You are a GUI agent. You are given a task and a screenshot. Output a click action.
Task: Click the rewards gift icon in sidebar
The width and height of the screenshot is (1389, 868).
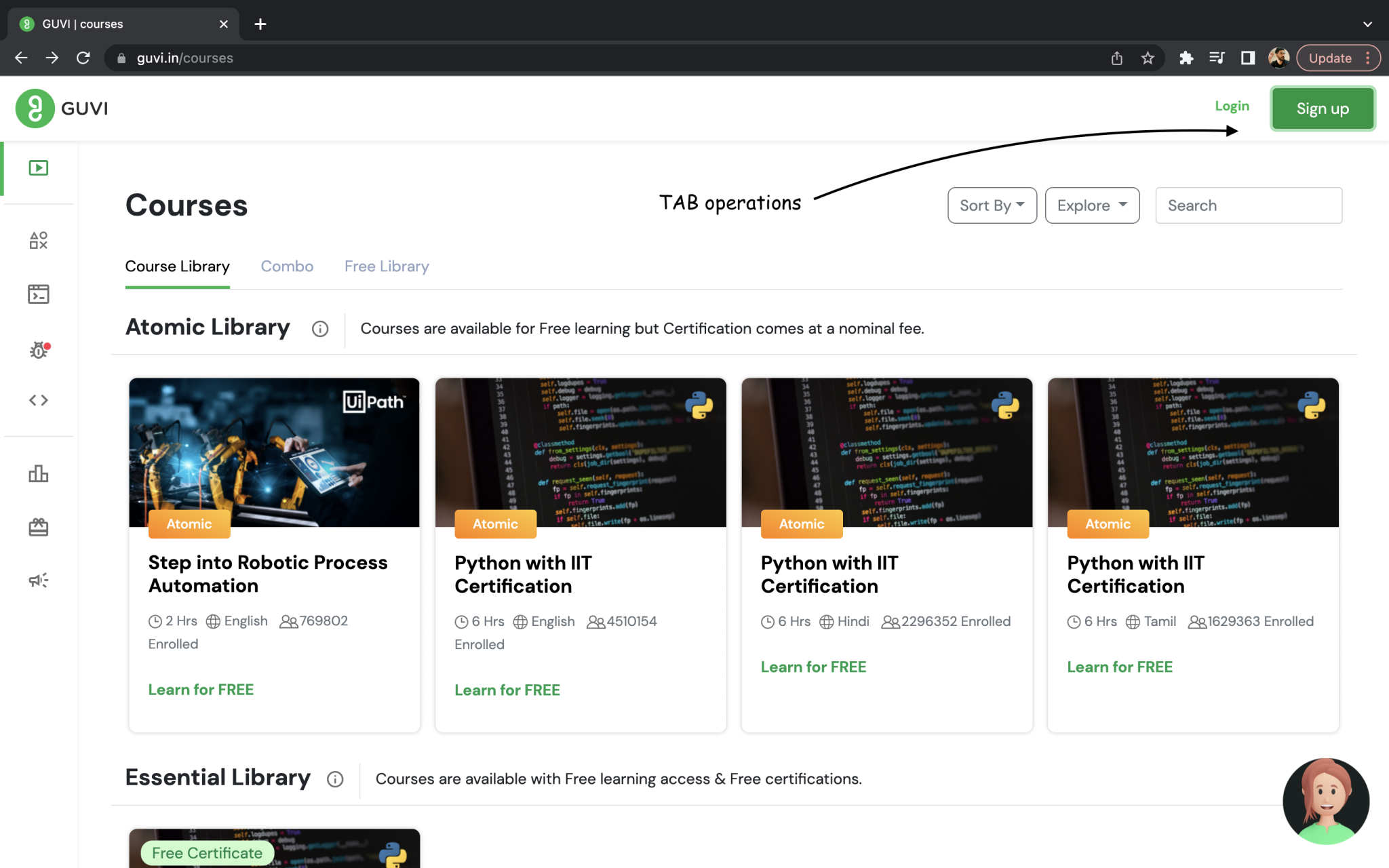[39, 527]
